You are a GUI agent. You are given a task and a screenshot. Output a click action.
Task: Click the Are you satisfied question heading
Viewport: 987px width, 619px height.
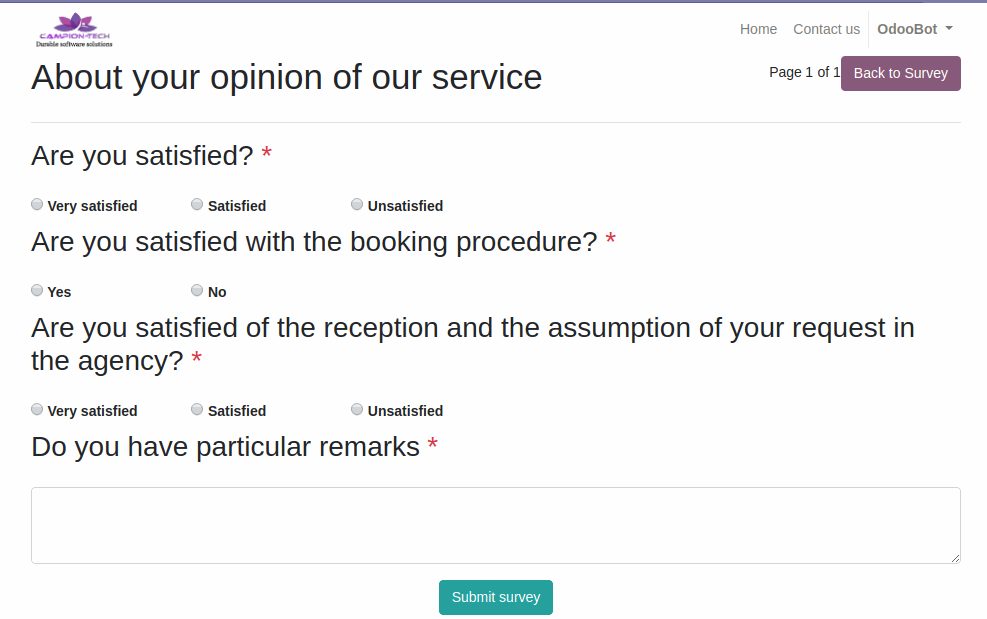tap(142, 156)
